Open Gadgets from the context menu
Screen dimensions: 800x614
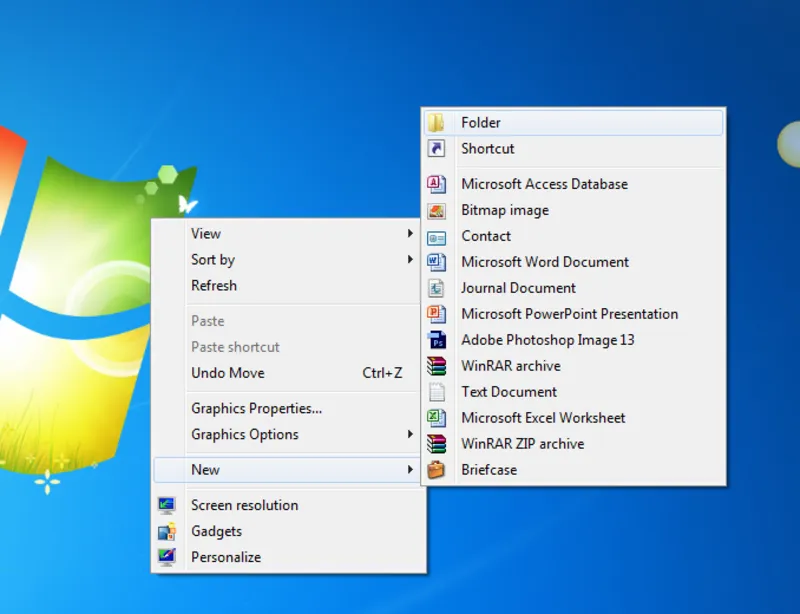pyautogui.click(x=288, y=531)
